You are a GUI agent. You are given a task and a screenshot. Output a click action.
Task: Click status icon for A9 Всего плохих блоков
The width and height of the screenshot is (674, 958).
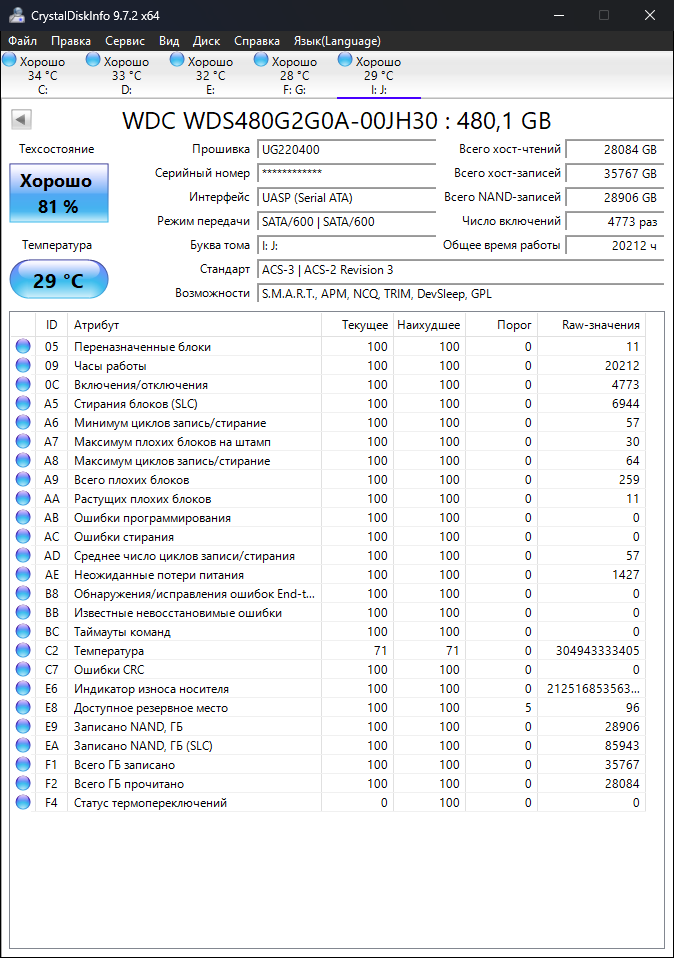point(23,479)
